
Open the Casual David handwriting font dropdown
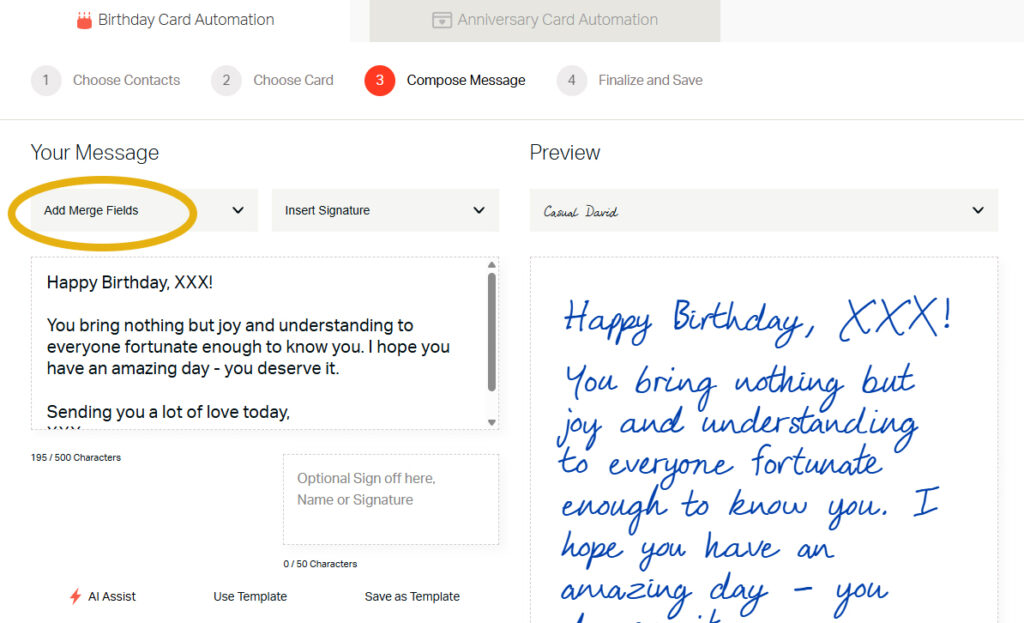(x=763, y=210)
